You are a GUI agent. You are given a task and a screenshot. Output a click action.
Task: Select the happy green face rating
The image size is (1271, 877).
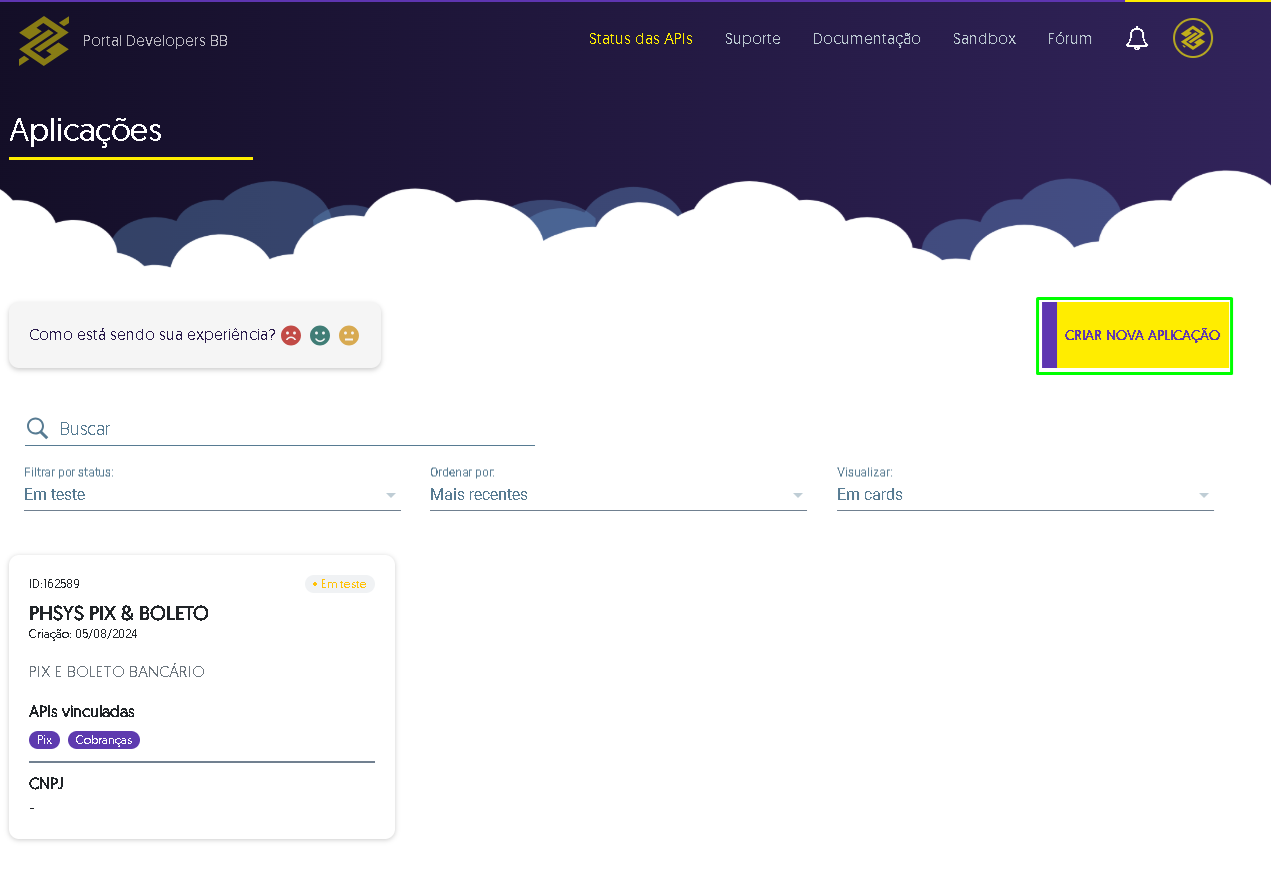[x=320, y=335]
